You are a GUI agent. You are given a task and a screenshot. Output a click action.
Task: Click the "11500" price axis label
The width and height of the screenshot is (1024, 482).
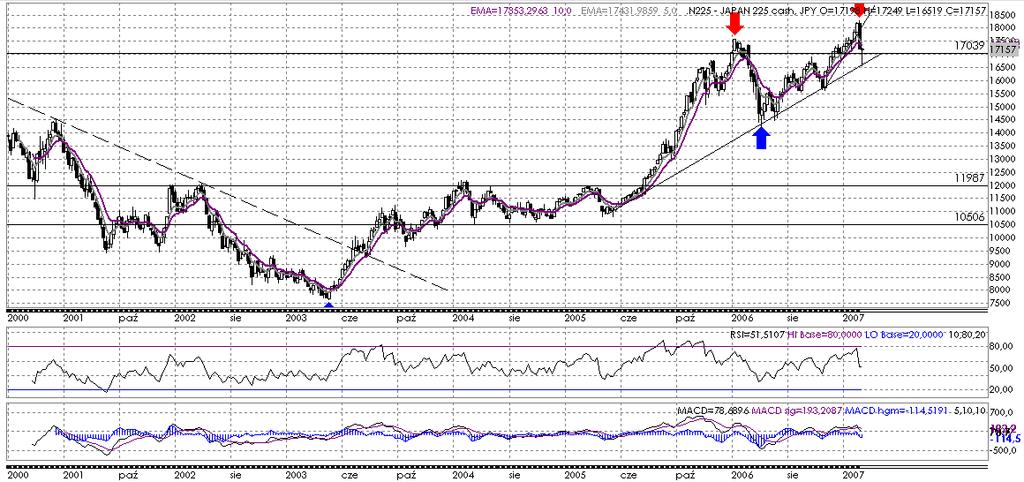click(x=1003, y=199)
